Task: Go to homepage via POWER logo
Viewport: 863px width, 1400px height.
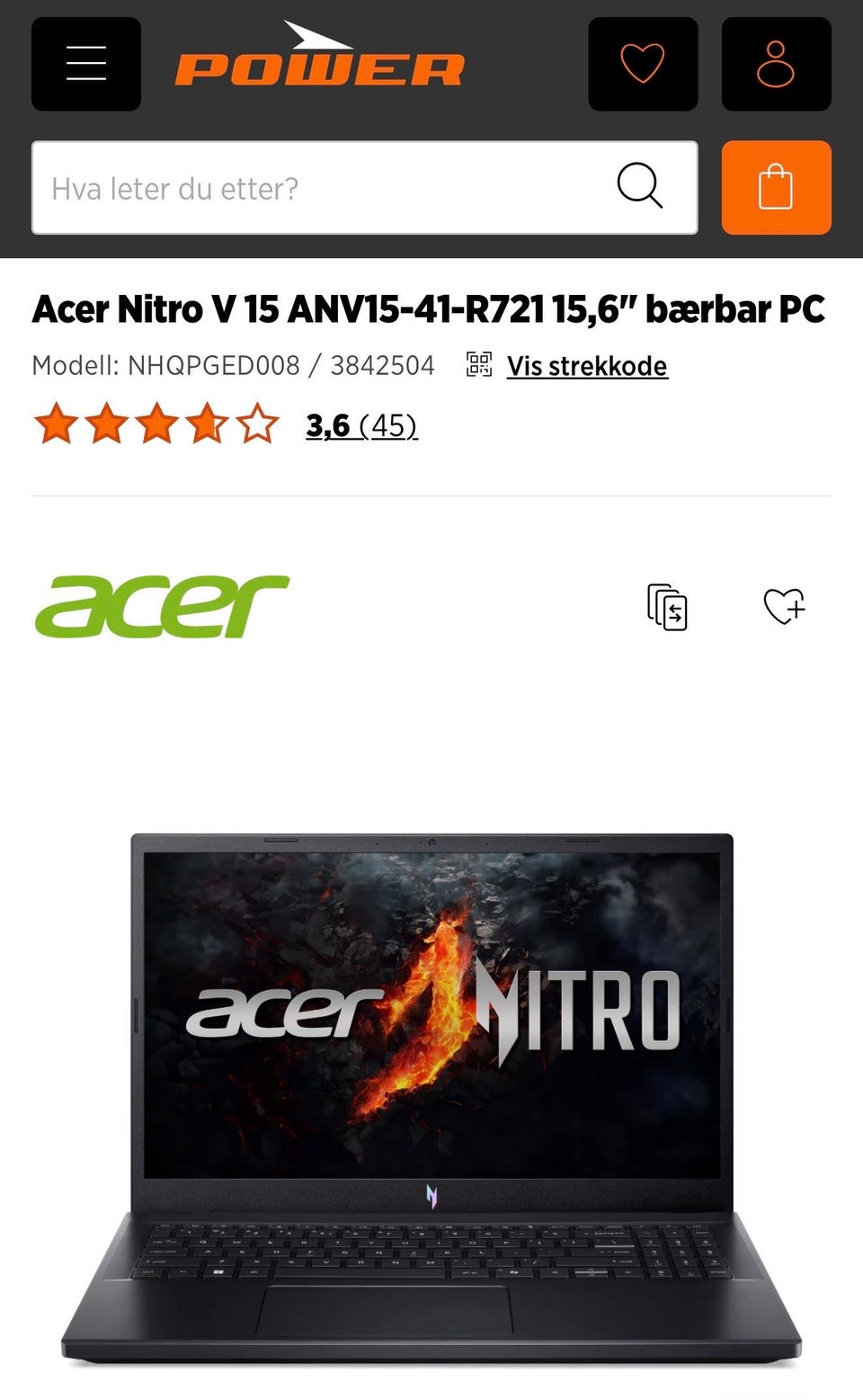Action: click(319, 55)
